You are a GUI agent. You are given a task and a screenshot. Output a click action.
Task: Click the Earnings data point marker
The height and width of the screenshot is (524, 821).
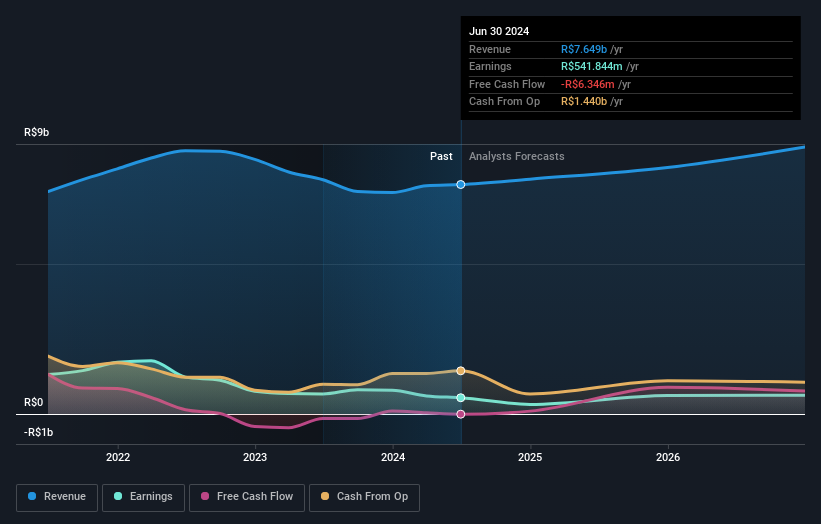click(x=461, y=398)
